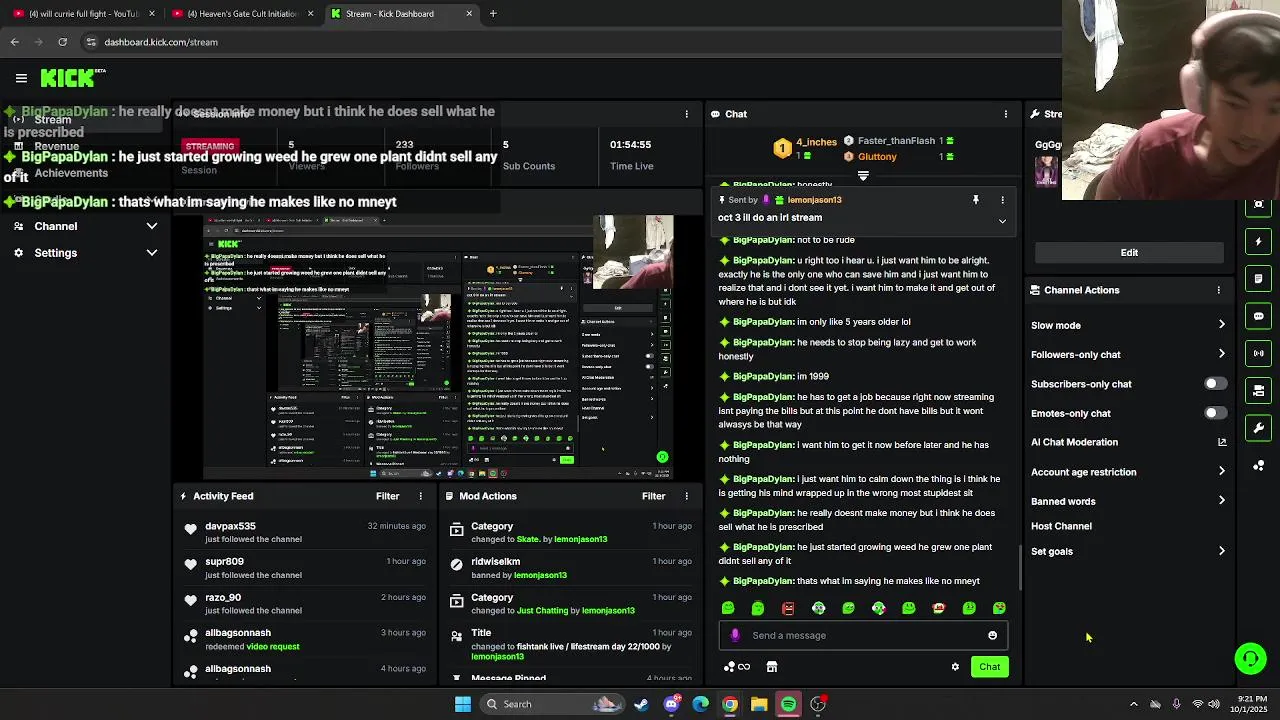
Task: Click the stream preview thumbnail
Action: pyautogui.click(x=438, y=345)
